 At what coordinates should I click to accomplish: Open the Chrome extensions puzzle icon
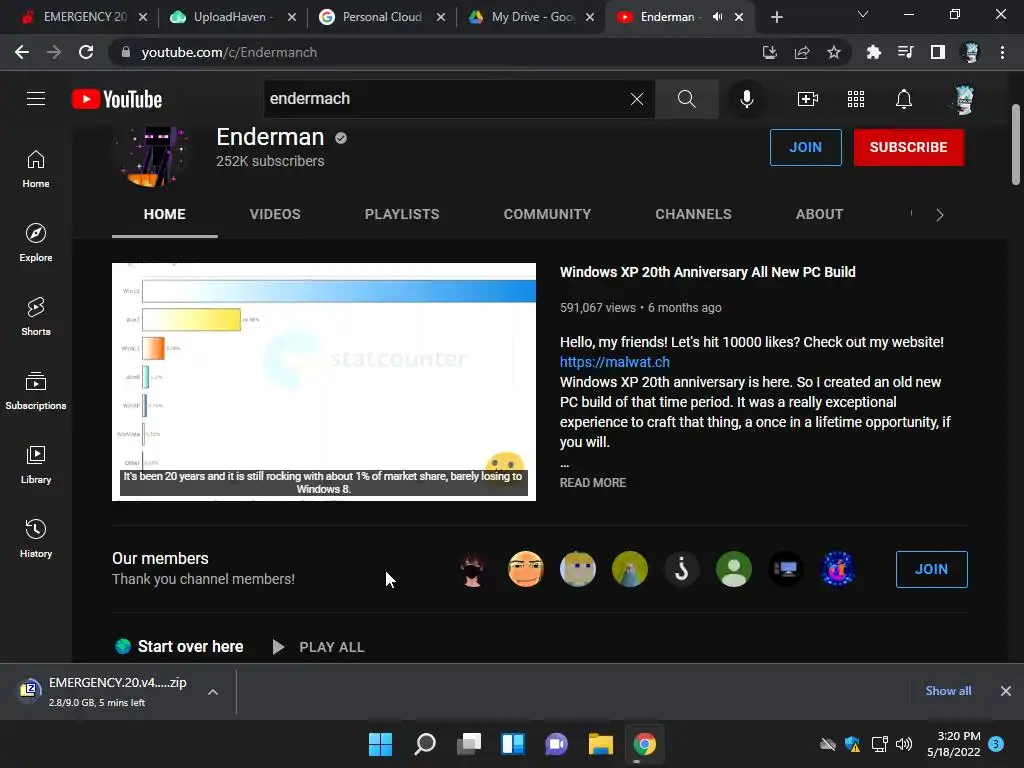pos(874,52)
